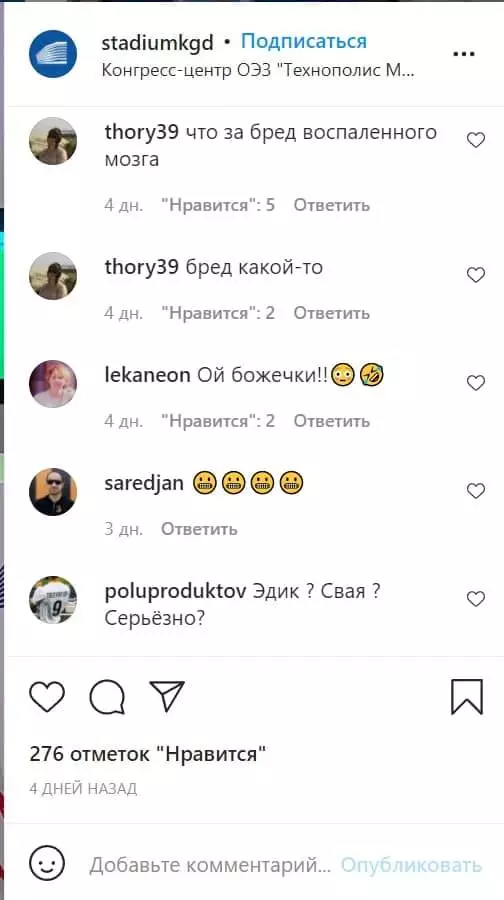Like poluproduktov's comment with the heart
The width and height of the screenshot is (504, 900).
pyautogui.click(x=476, y=599)
